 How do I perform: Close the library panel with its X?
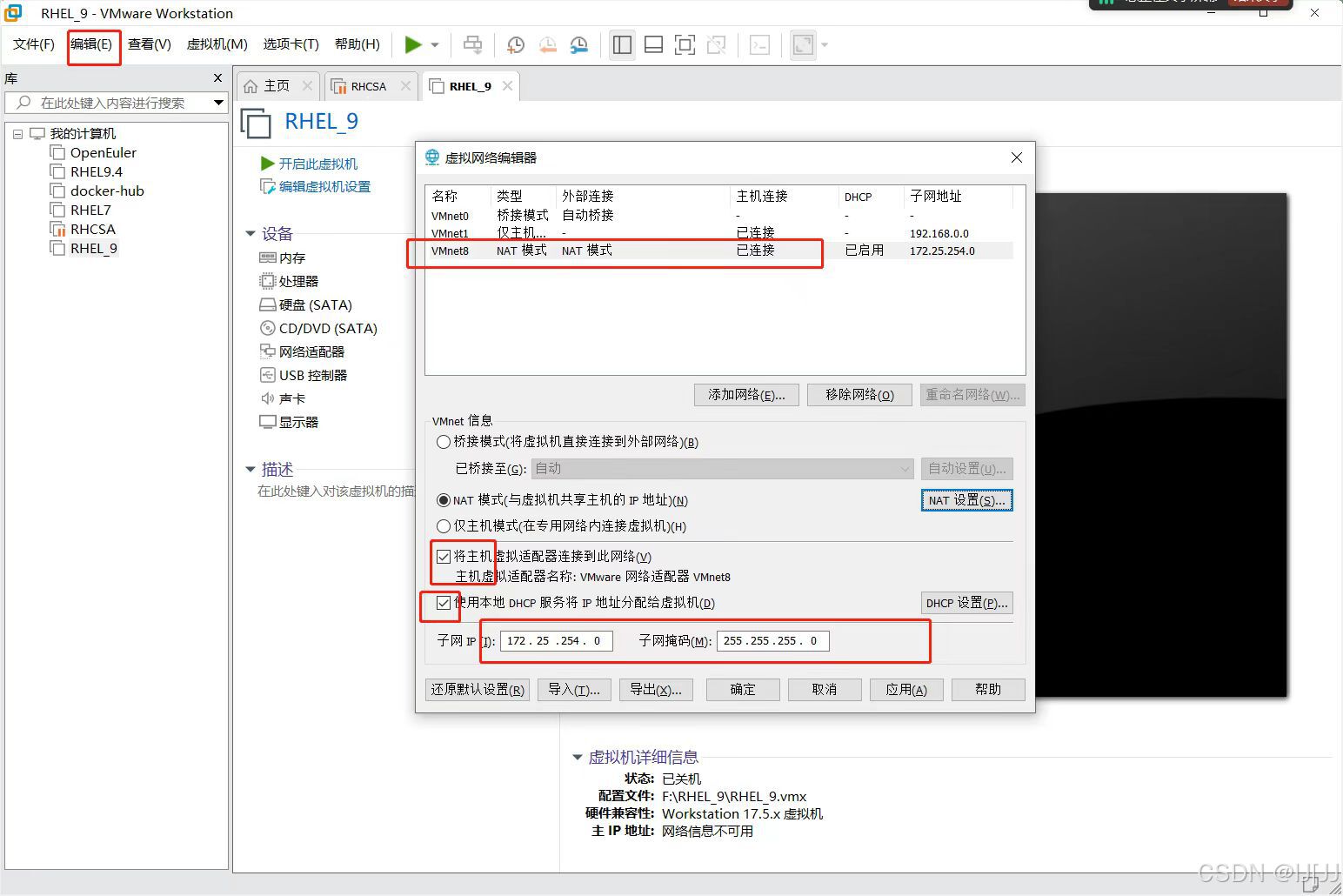[x=218, y=78]
